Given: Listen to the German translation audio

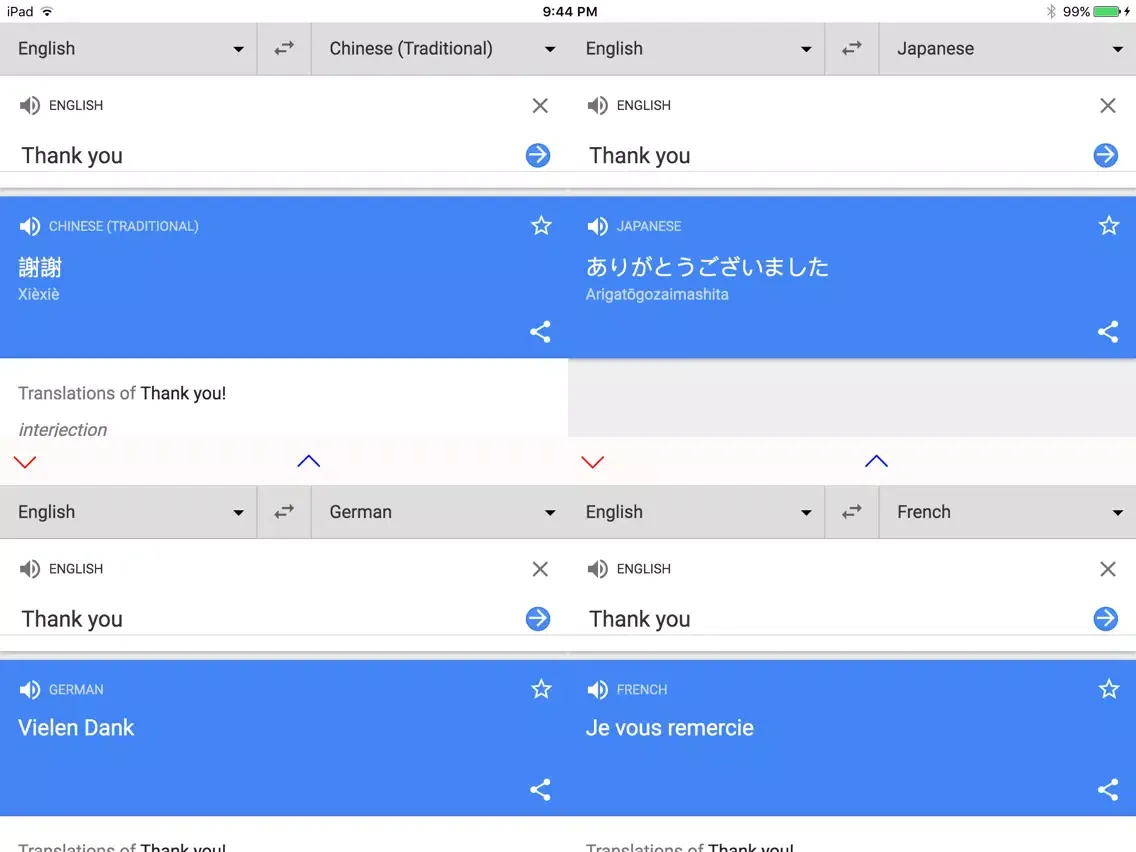Looking at the screenshot, I should [x=30, y=690].
